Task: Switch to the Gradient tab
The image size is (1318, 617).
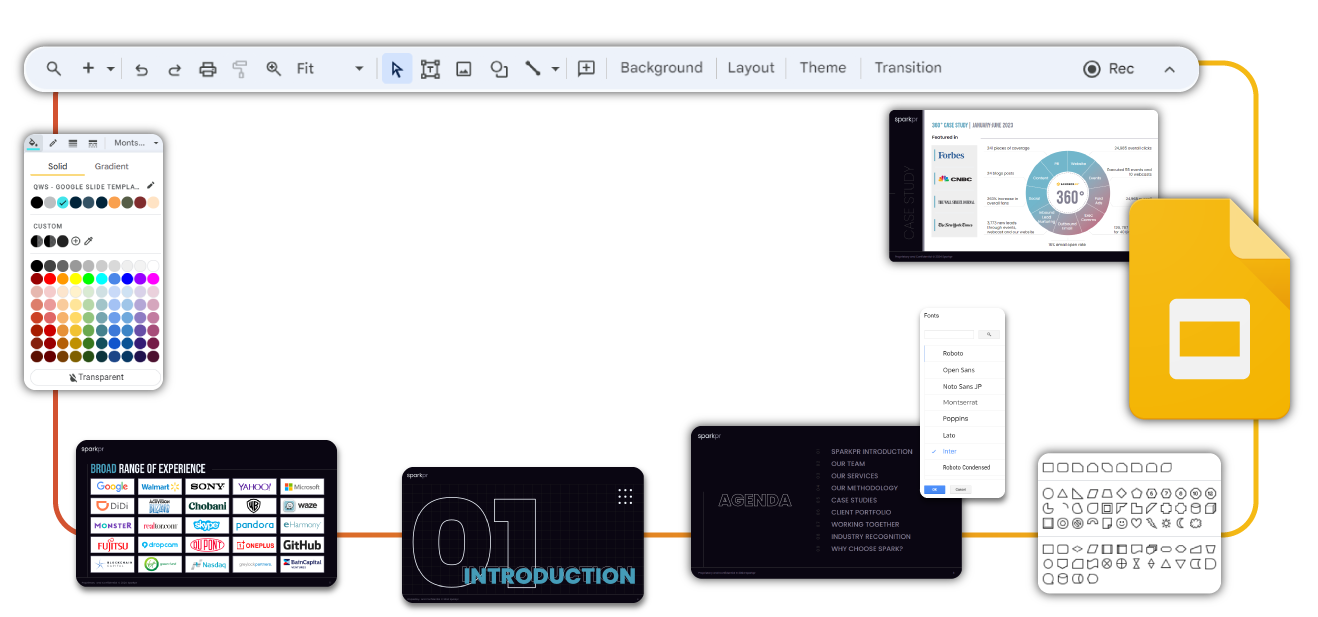Action: (x=111, y=166)
